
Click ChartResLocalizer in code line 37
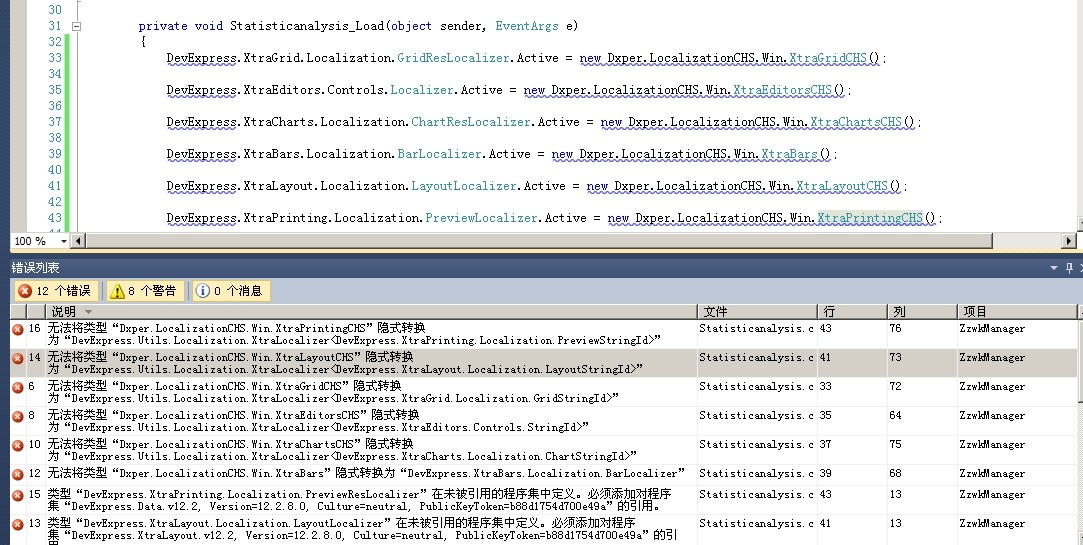pyautogui.click(x=471, y=122)
